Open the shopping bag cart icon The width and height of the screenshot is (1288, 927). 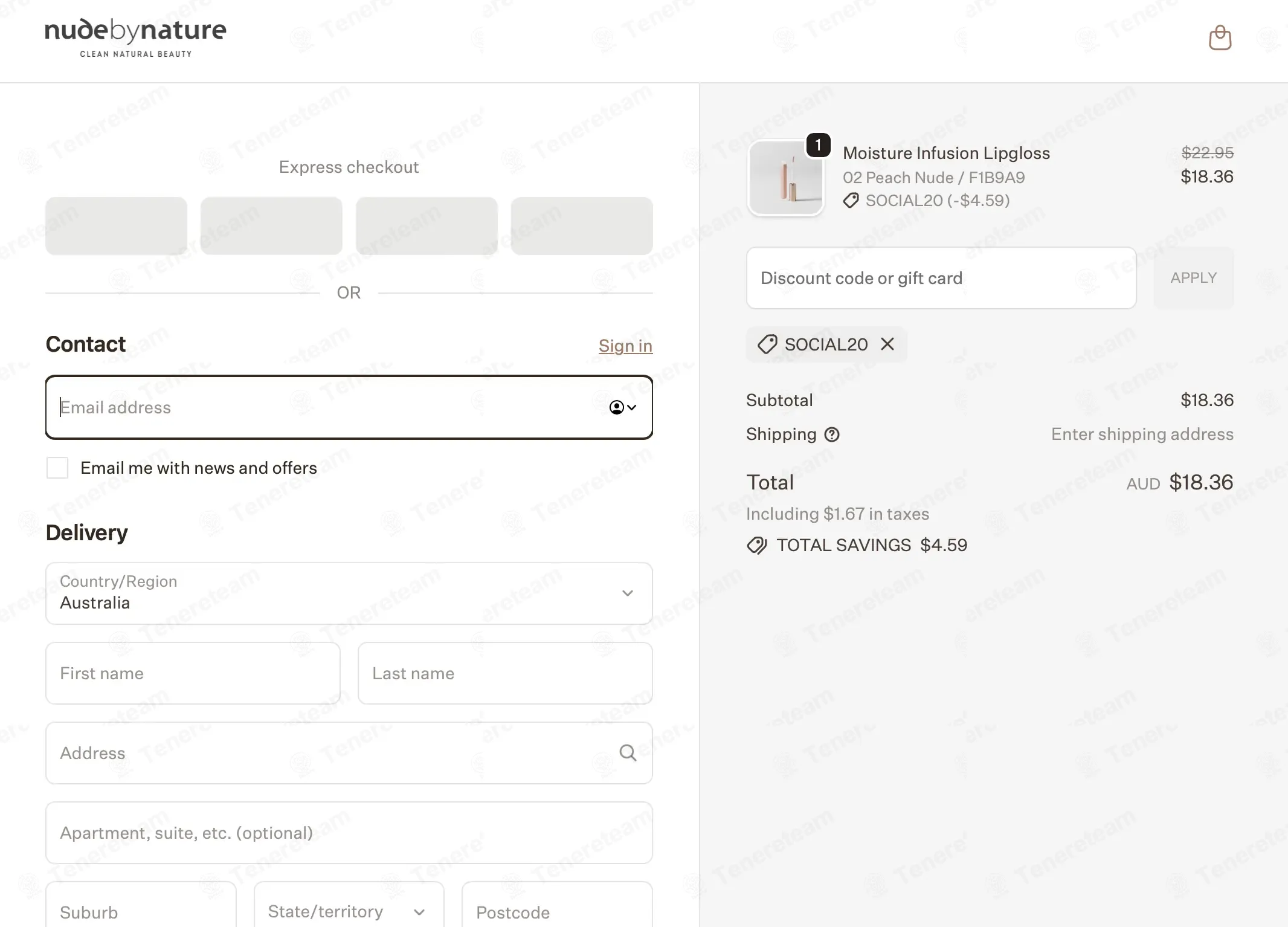(x=1220, y=38)
